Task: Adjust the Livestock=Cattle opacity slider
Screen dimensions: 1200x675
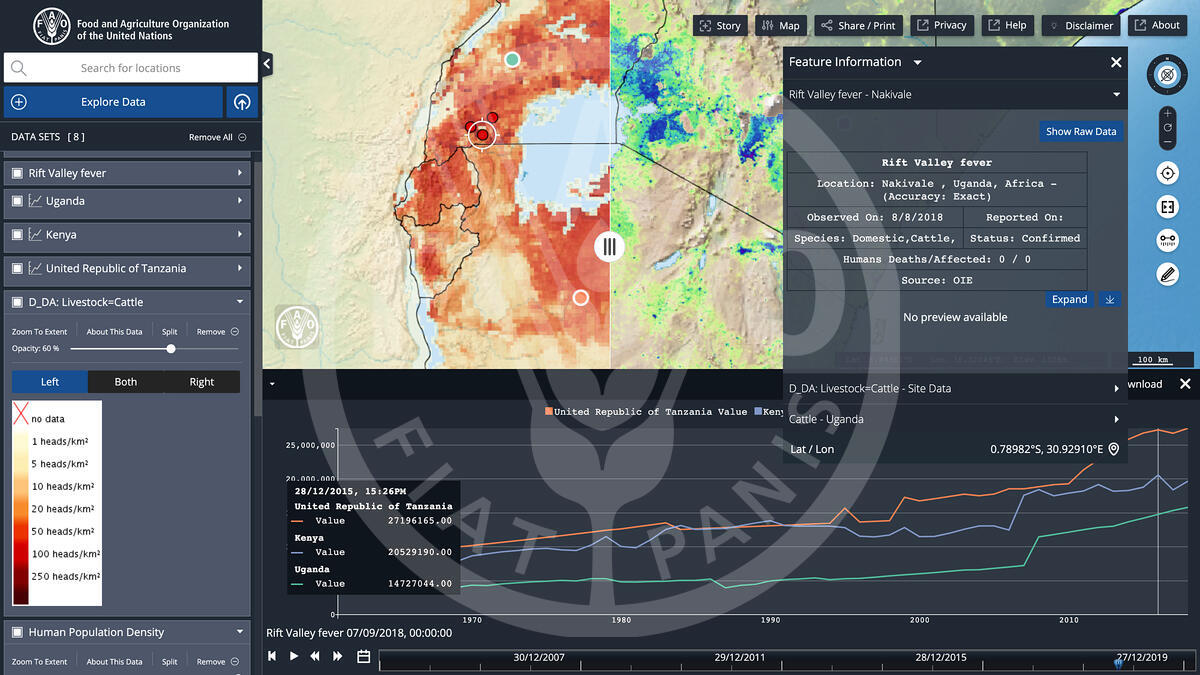Action: click(x=171, y=349)
